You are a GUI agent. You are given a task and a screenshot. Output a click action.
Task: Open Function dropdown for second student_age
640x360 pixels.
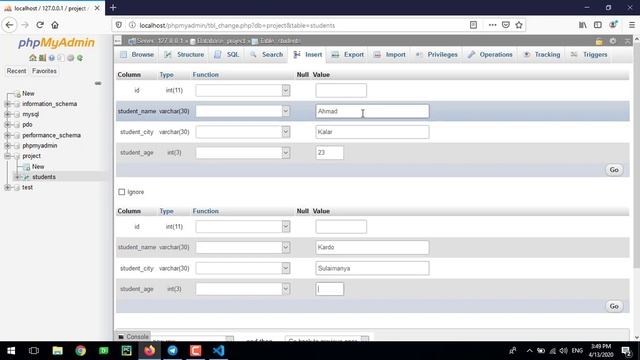pyautogui.click(x=243, y=289)
